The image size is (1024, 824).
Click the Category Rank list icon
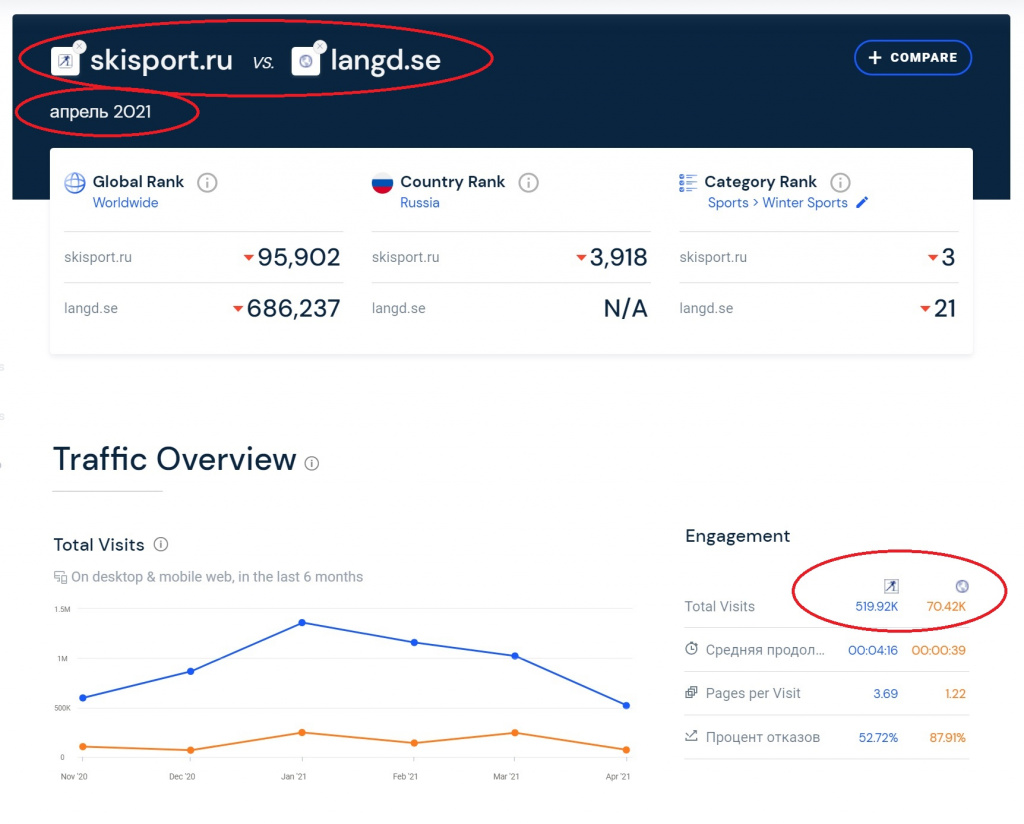[x=688, y=183]
